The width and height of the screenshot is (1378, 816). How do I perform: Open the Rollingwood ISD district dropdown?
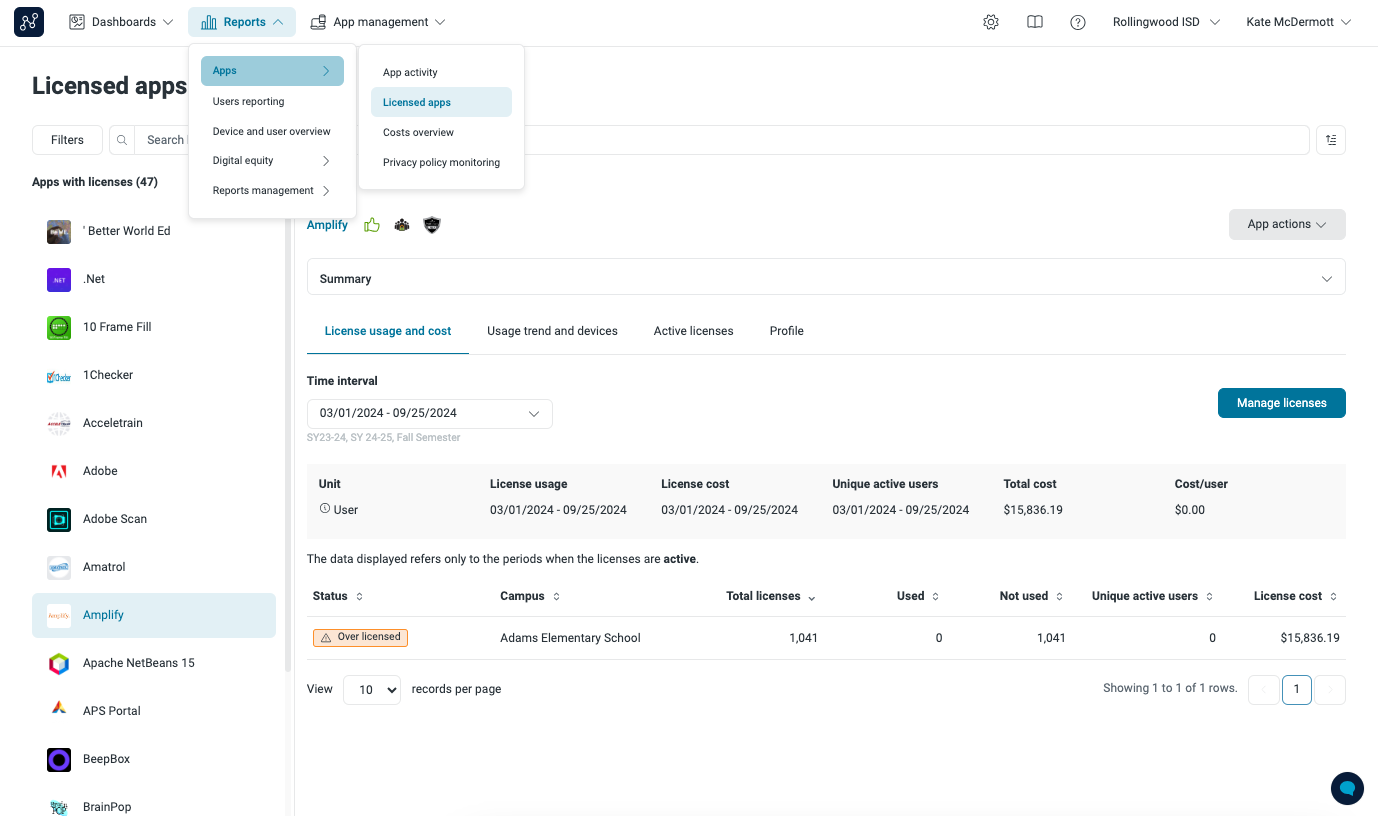pos(1166,22)
